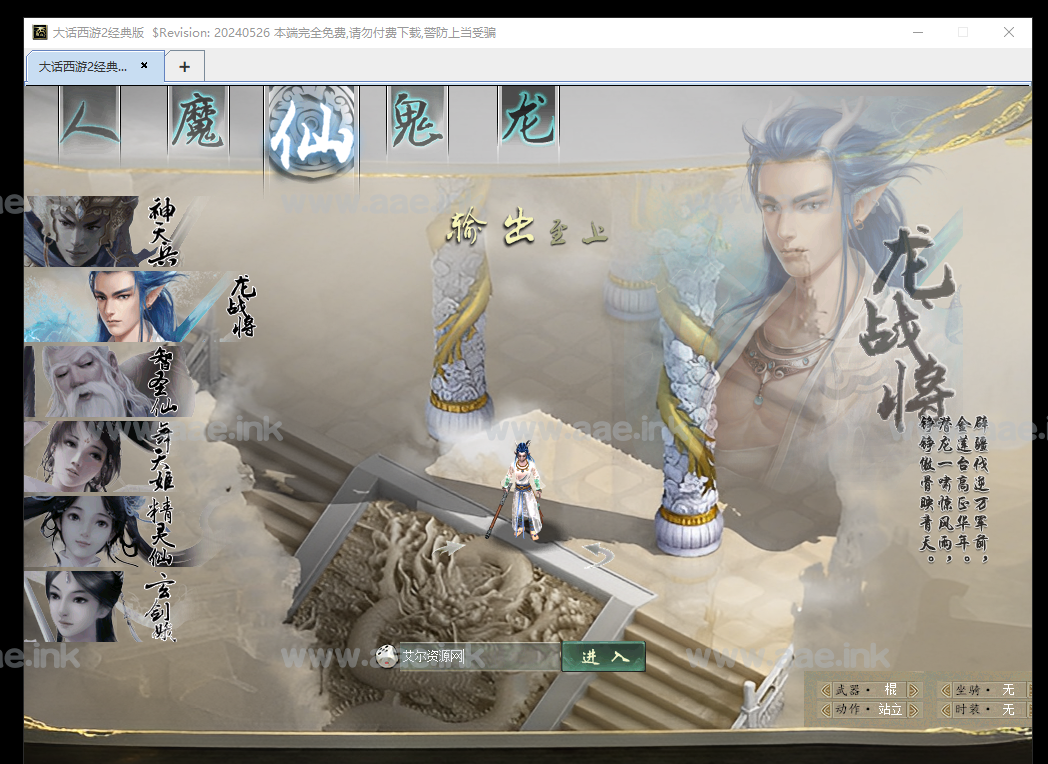
Task: Open a new tab with plus button
Action: click(184, 67)
